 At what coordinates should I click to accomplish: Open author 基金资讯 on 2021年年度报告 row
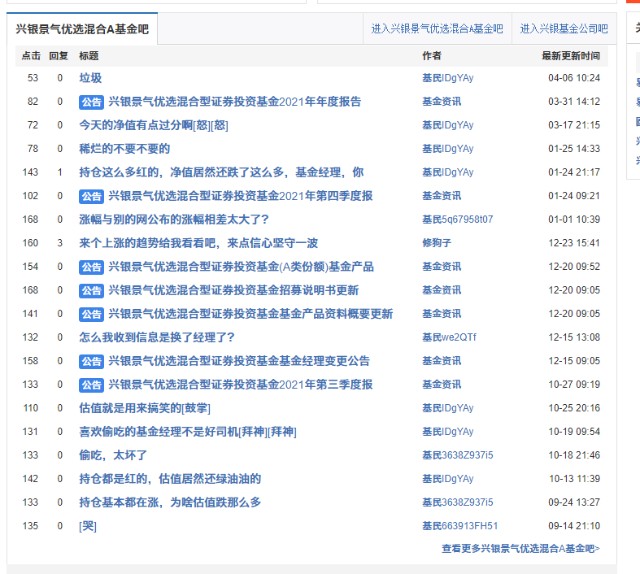[442, 101]
